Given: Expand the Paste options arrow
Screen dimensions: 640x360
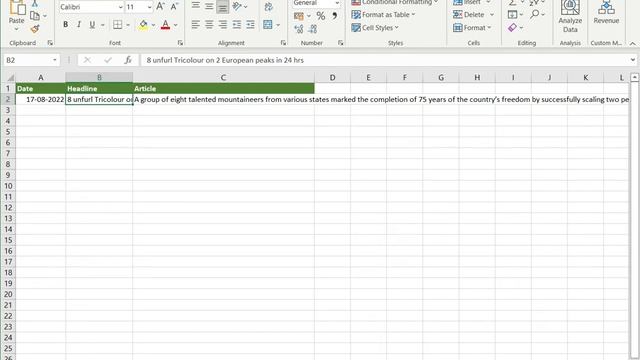Looking at the screenshot, I should pos(16,29).
